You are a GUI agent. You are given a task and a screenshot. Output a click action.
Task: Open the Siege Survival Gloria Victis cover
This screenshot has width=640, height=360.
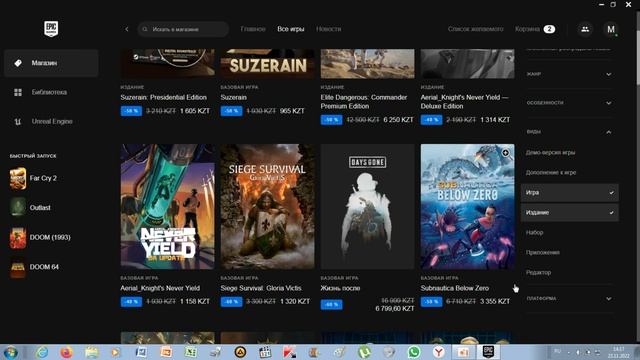[268, 207]
